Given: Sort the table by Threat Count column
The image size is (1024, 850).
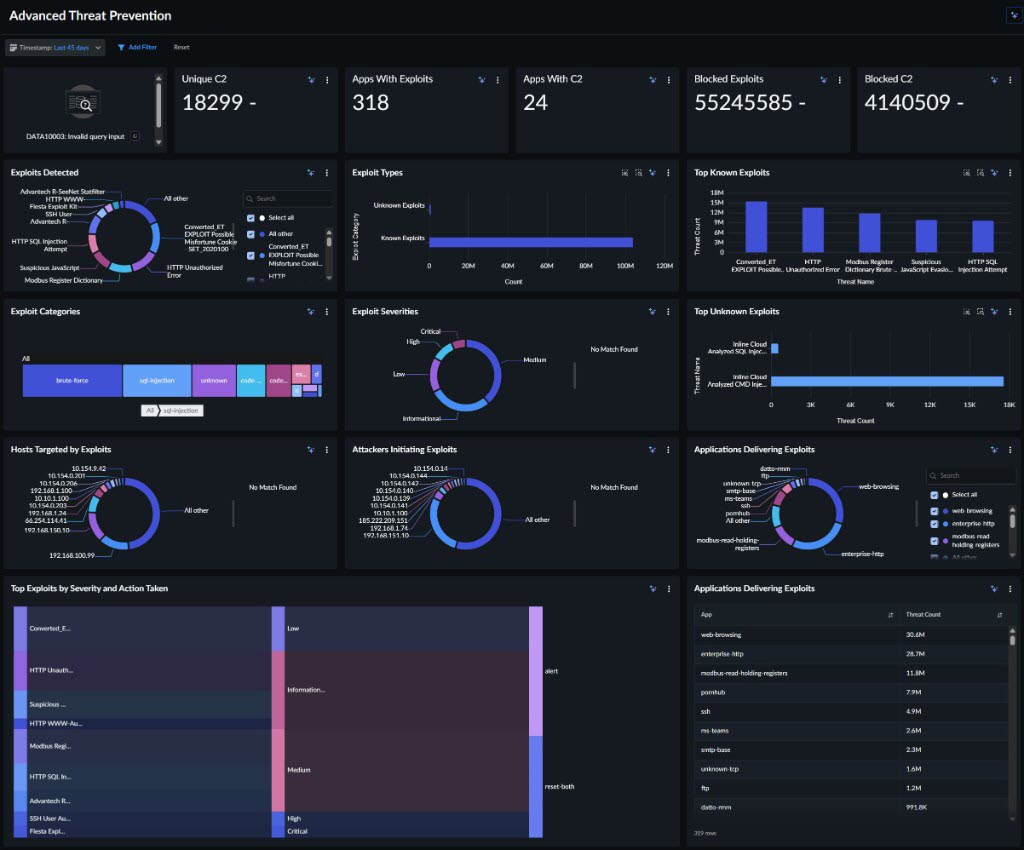Looking at the screenshot, I should [999, 615].
